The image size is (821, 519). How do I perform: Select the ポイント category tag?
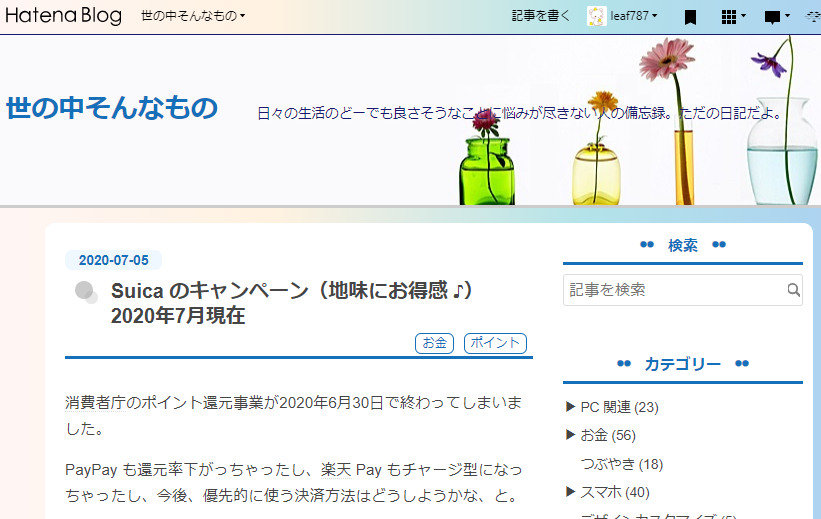coord(495,343)
